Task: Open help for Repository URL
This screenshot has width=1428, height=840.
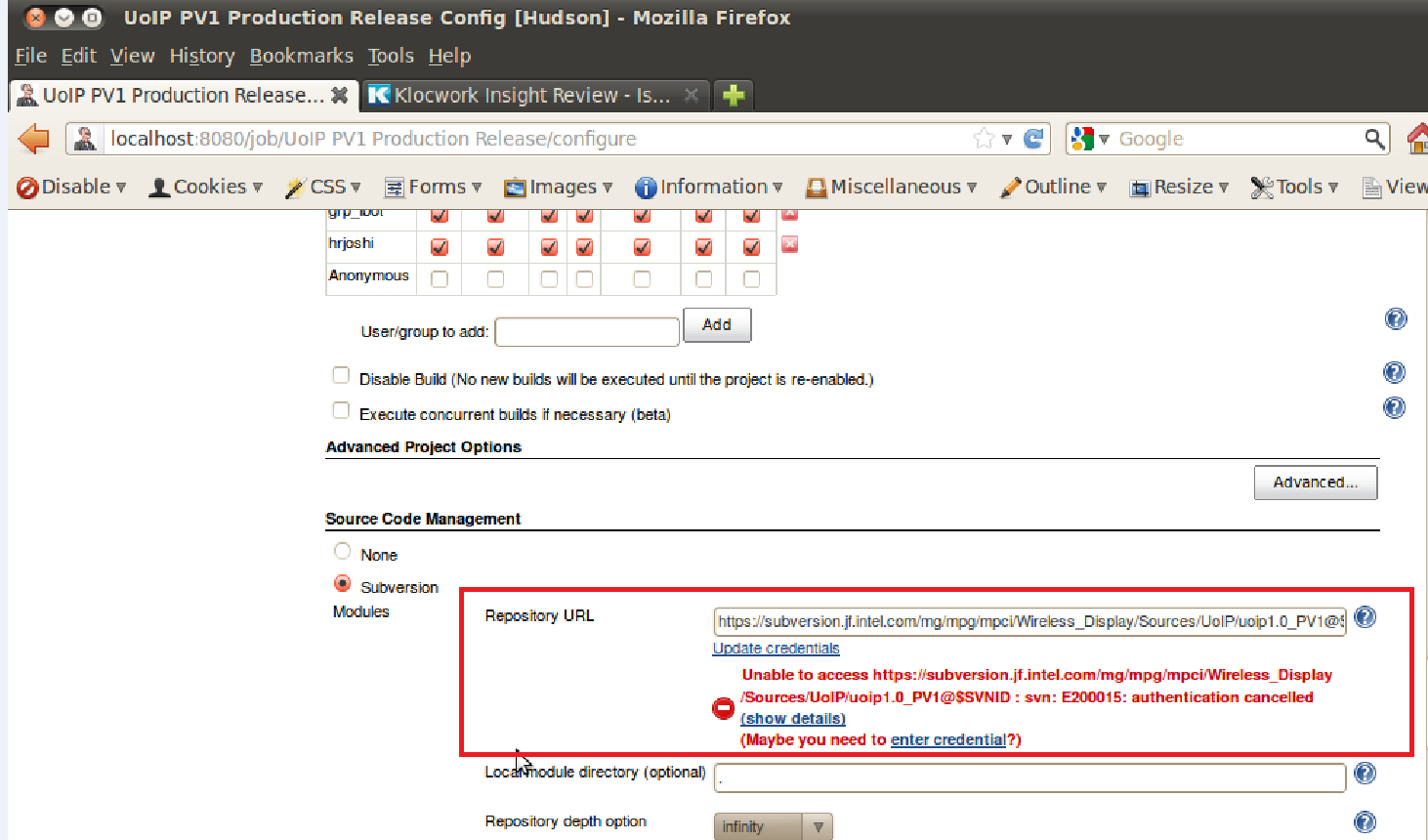Action: pyautogui.click(x=1365, y=617)
